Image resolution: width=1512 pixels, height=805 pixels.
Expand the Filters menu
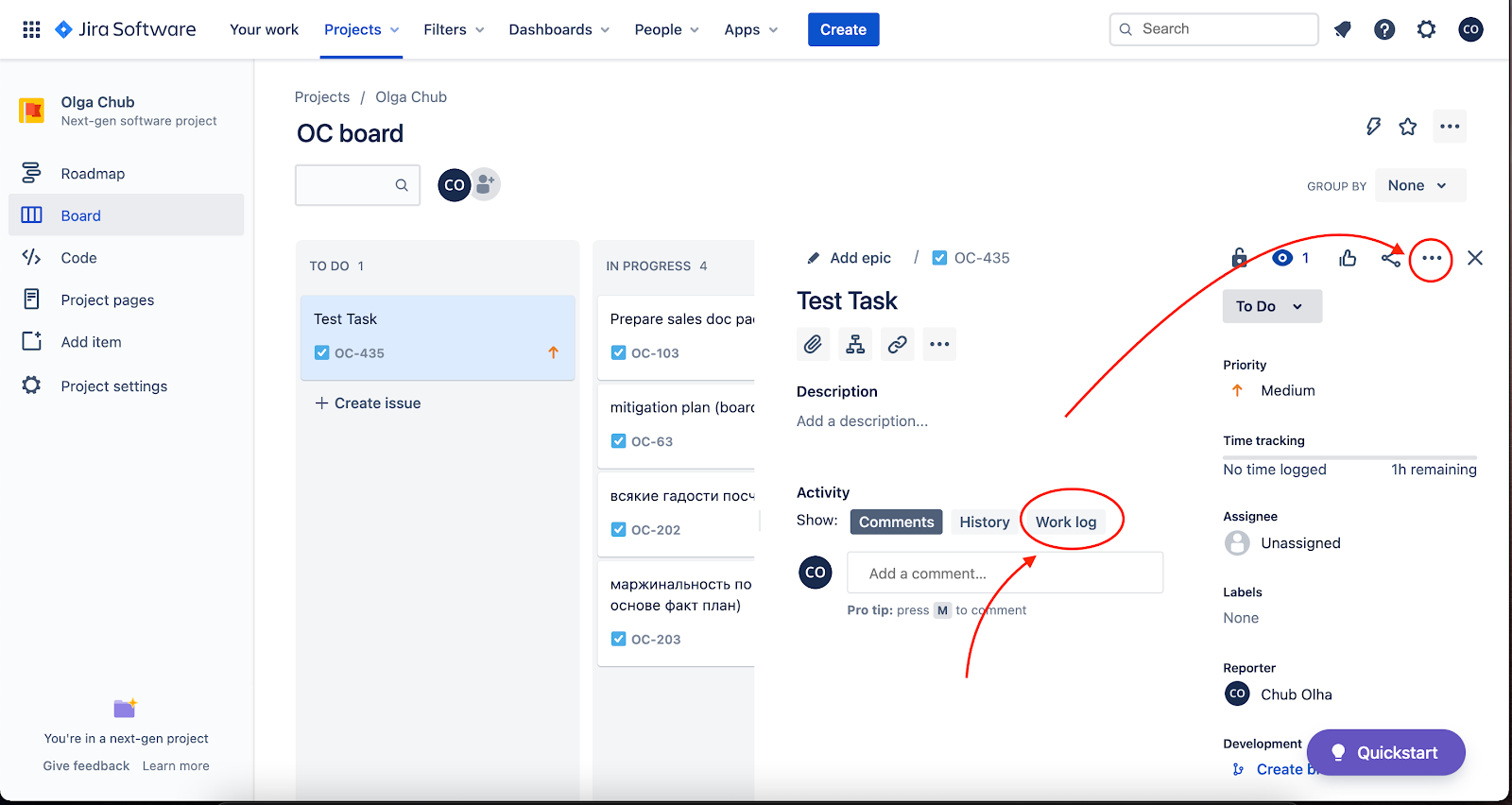coord(454,29)
